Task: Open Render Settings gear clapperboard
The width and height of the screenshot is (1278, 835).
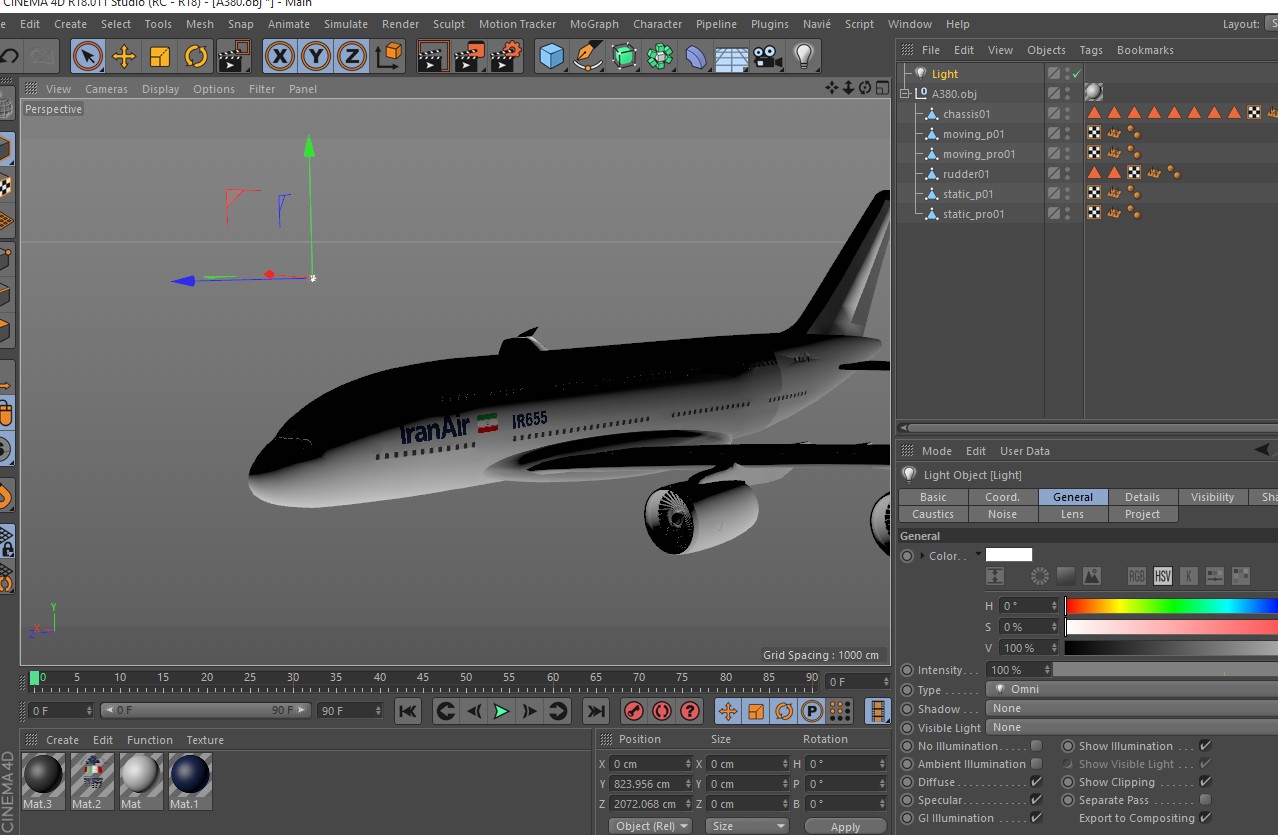Action: pyautogui.click(x=506, y=57)
